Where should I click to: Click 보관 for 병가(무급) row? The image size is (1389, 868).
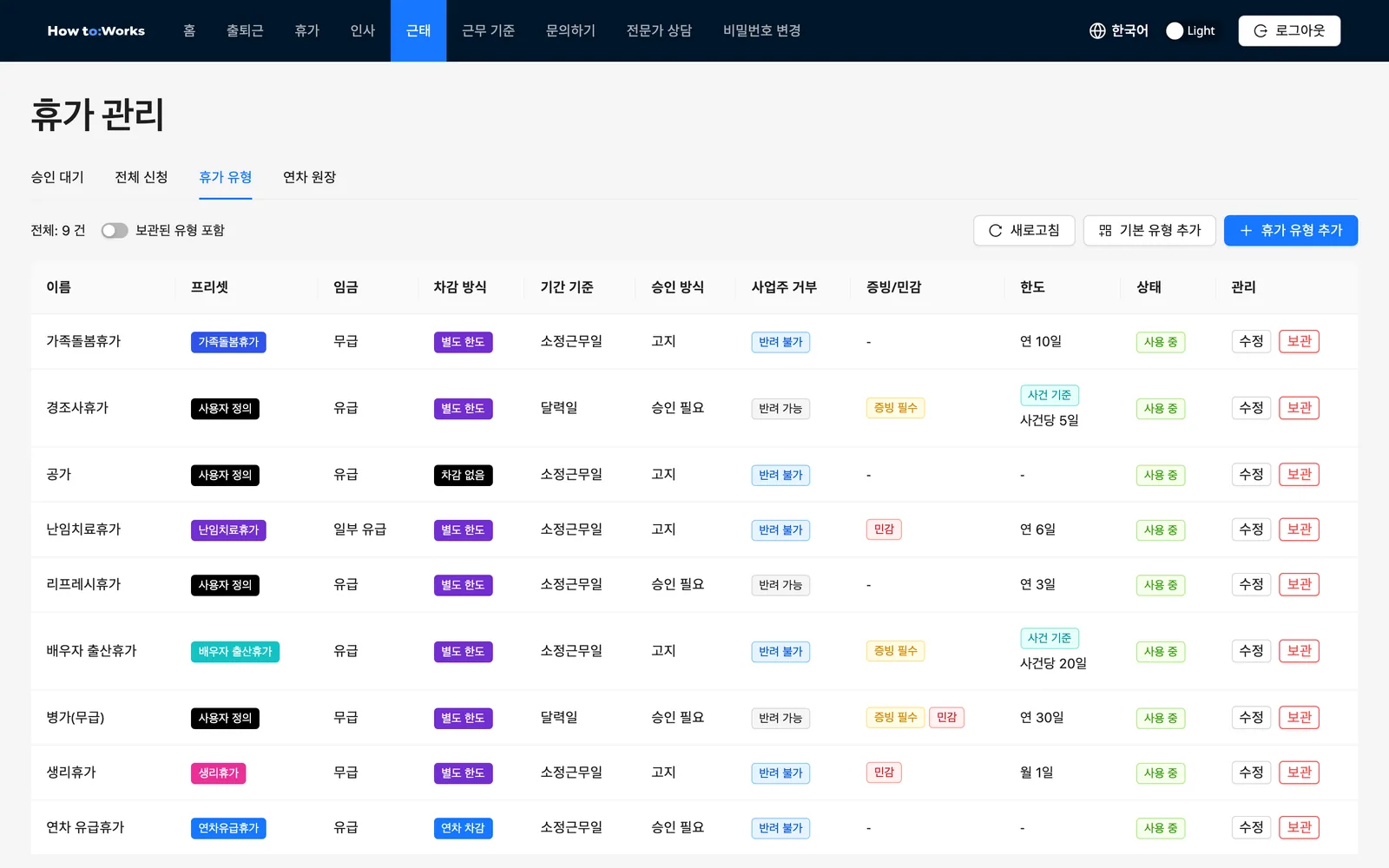click(1299, 718)
